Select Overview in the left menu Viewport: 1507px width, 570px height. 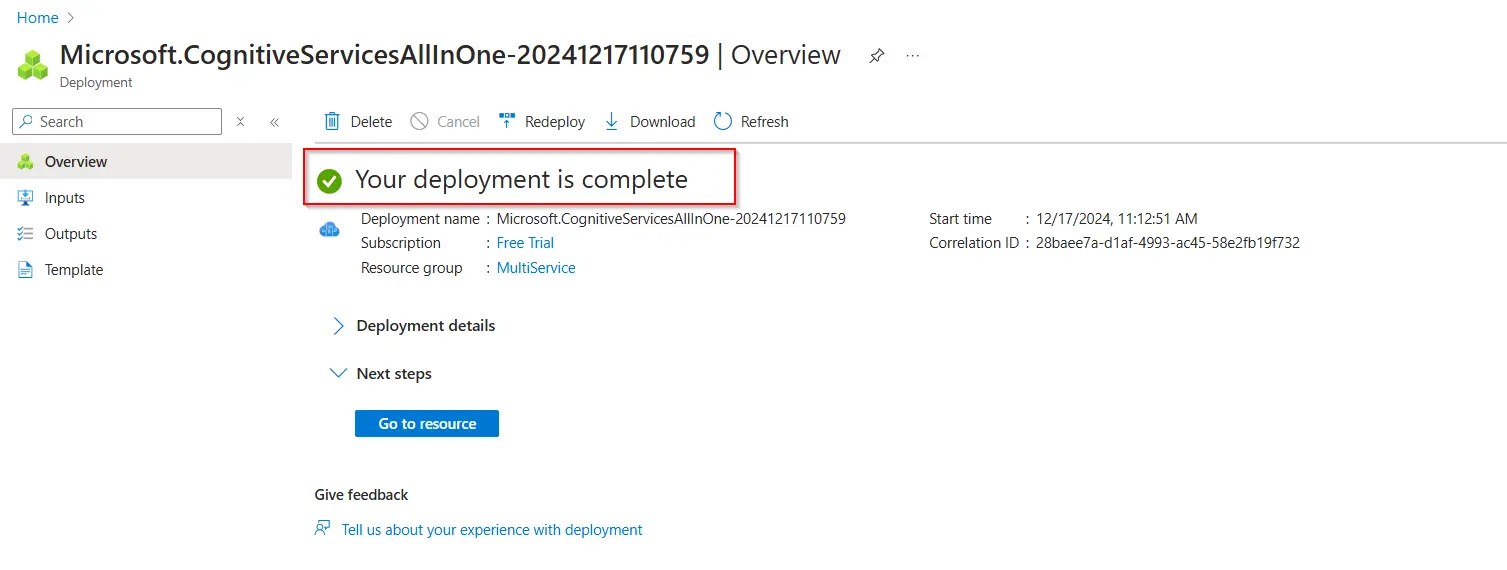point(75,162)
